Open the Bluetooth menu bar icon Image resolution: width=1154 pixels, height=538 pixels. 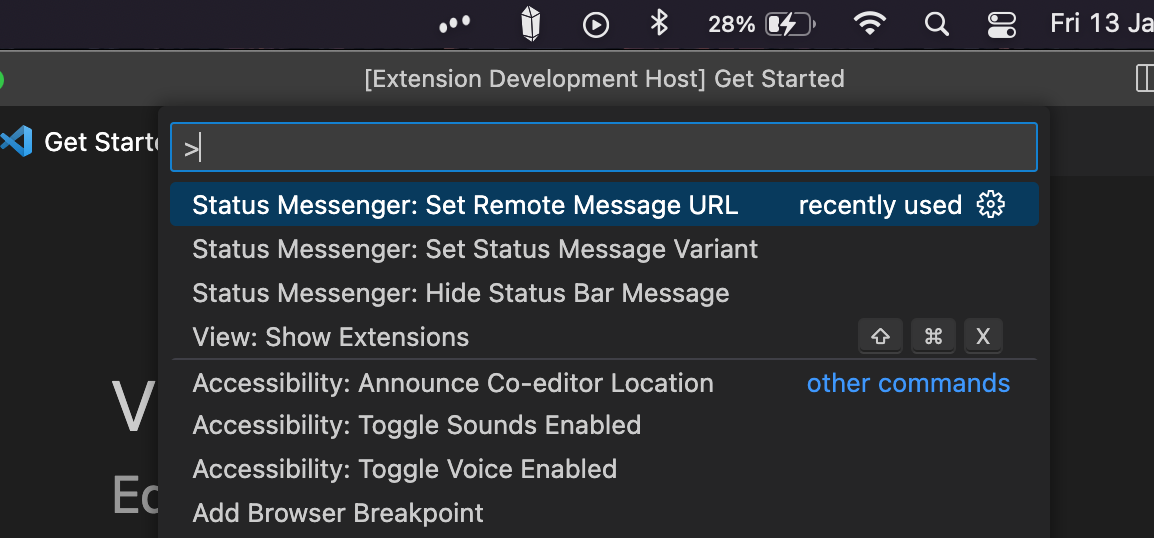(659, 24)
